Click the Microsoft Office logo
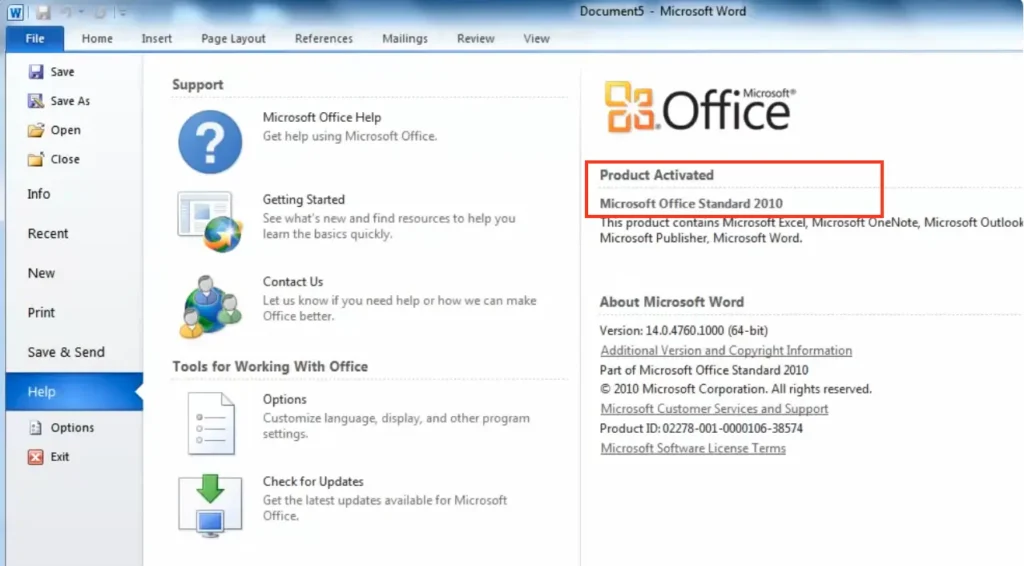 coord(700,107)
